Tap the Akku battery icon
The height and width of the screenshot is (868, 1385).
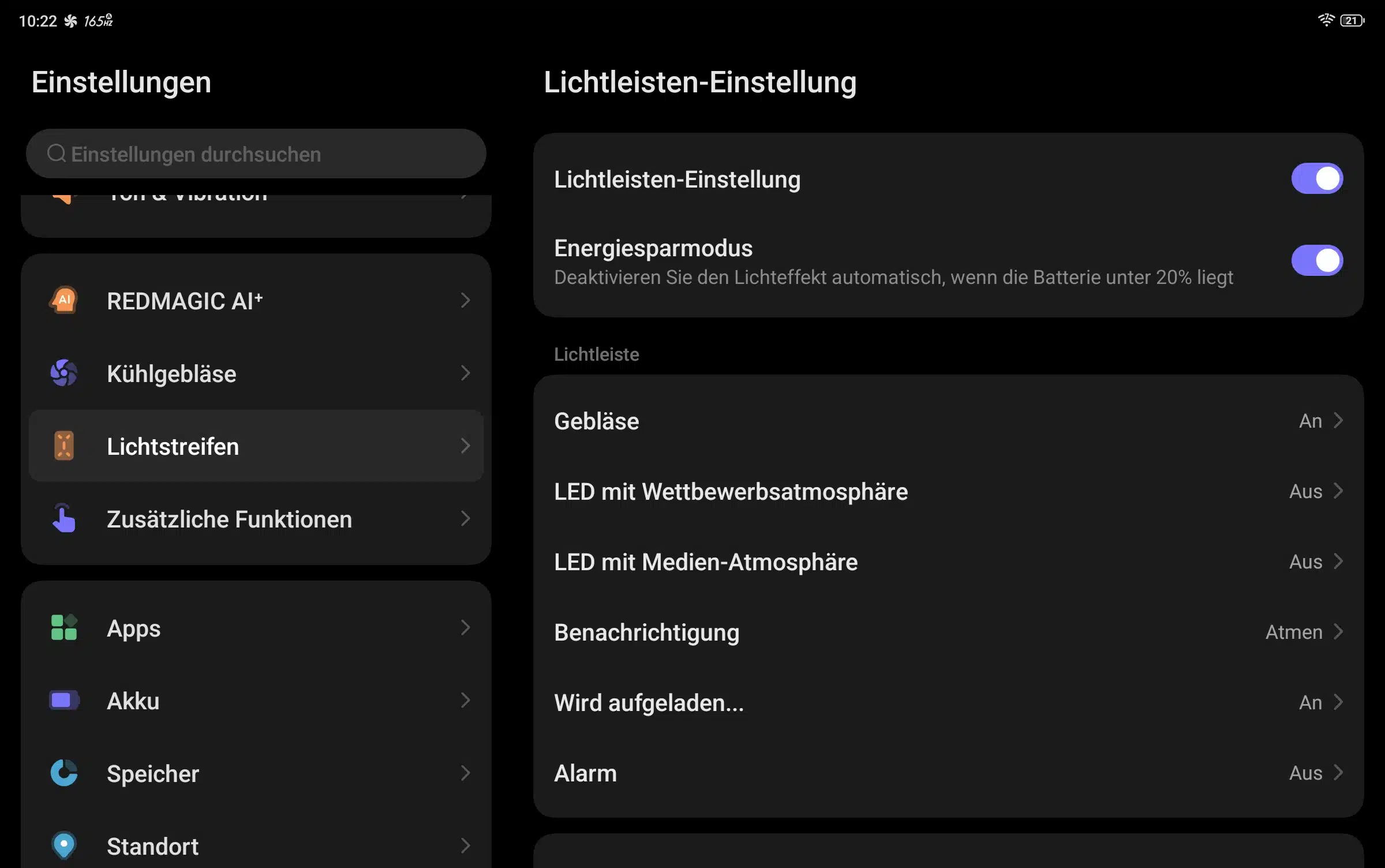coord(64,700)
